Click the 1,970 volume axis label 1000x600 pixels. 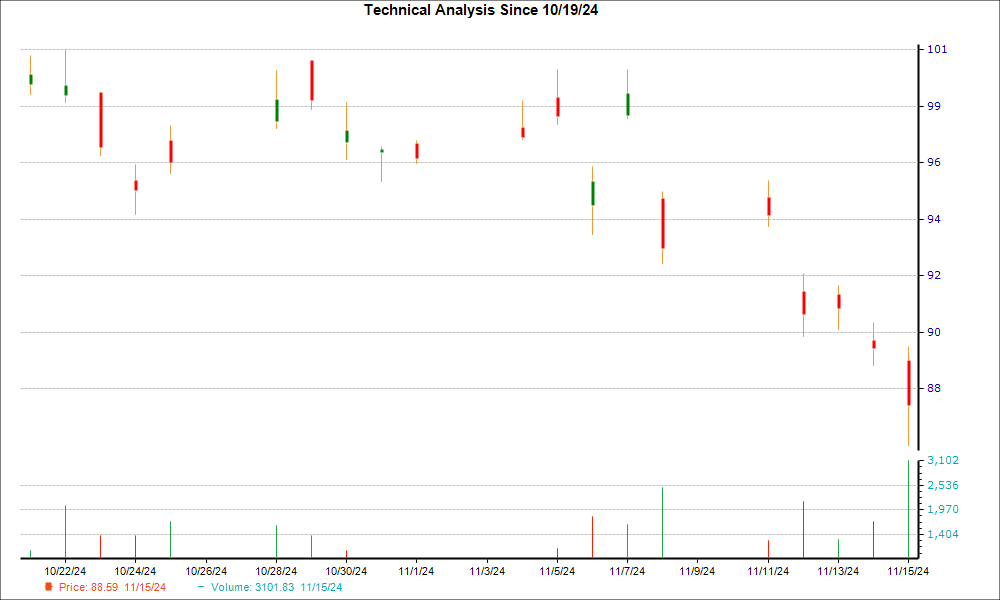[943, 509]
